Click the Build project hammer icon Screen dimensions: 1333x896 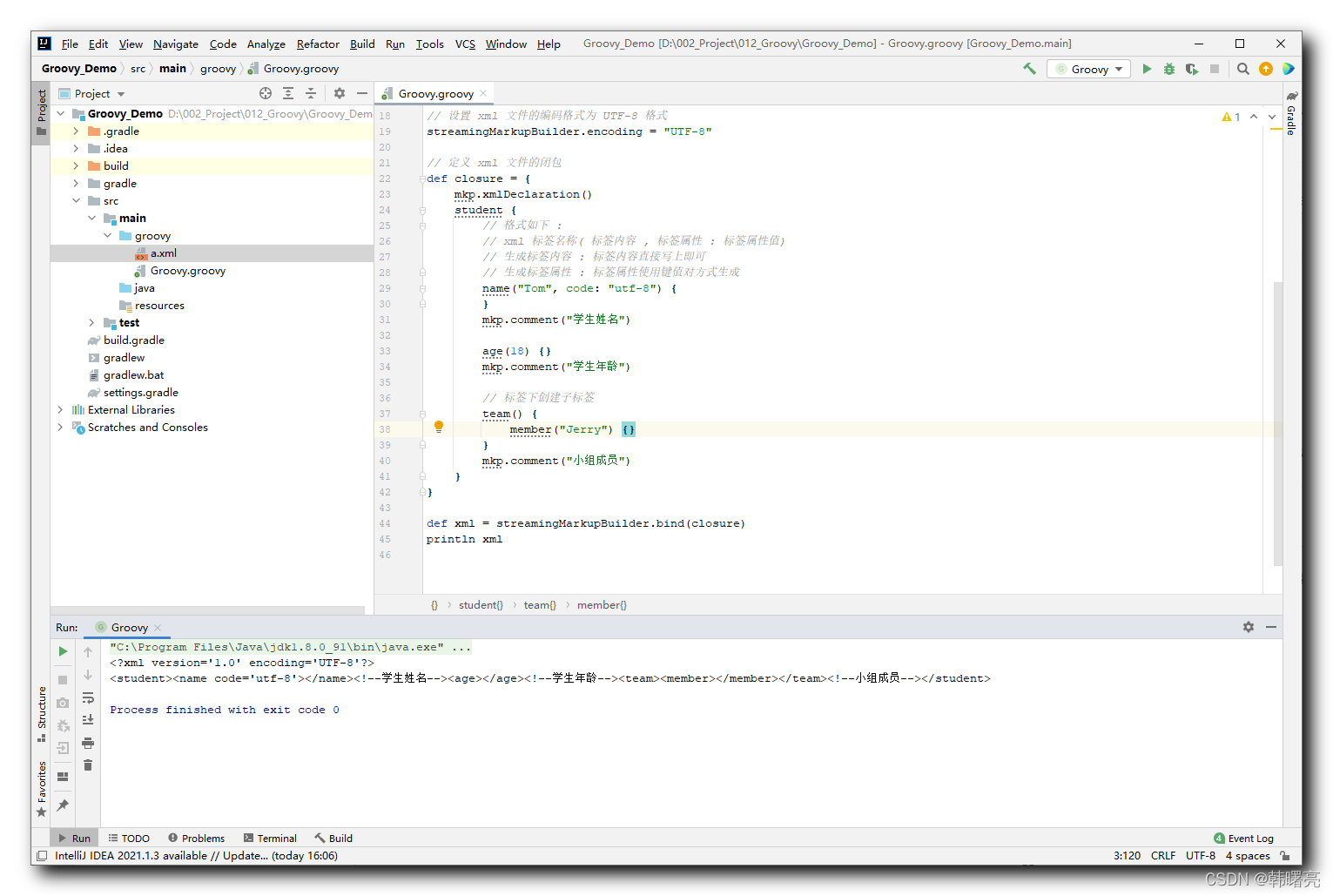click(x=1029, y=69)
